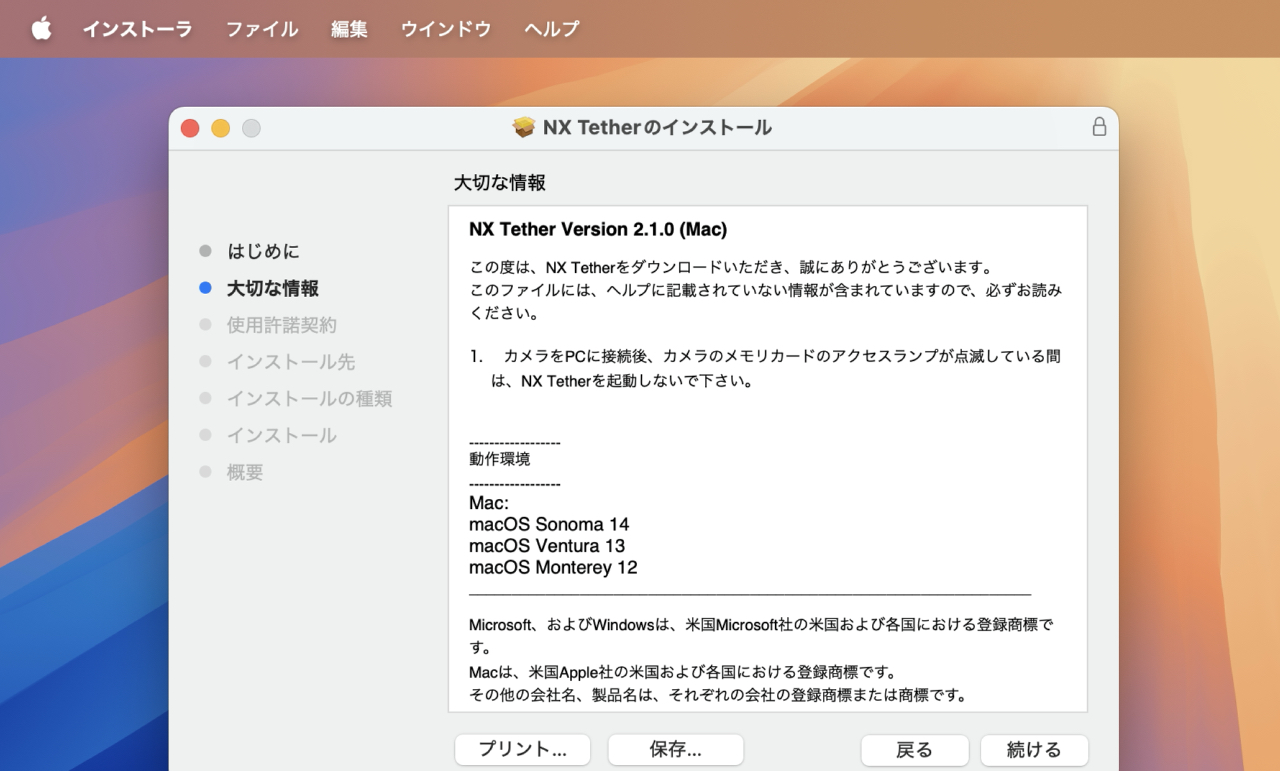1280x771 pixels.
Task: Click the window title NX Tetherのインストール
Action: click(657, 128)
